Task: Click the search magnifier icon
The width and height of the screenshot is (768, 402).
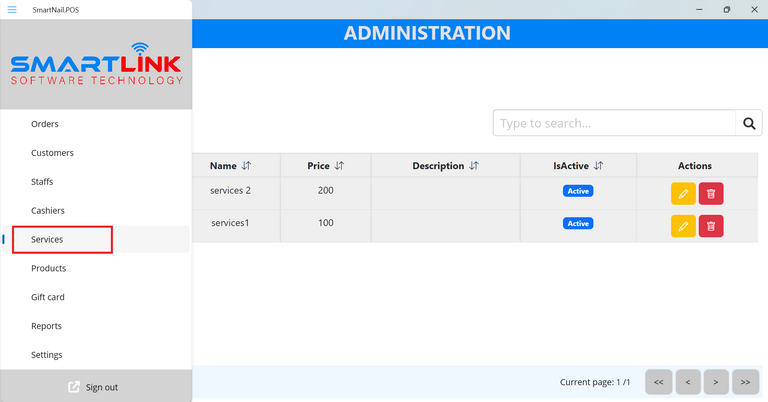Action: [x=749, y=123]
